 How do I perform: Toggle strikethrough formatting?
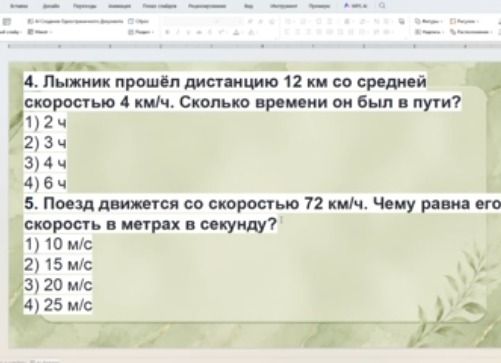(199, 32)
